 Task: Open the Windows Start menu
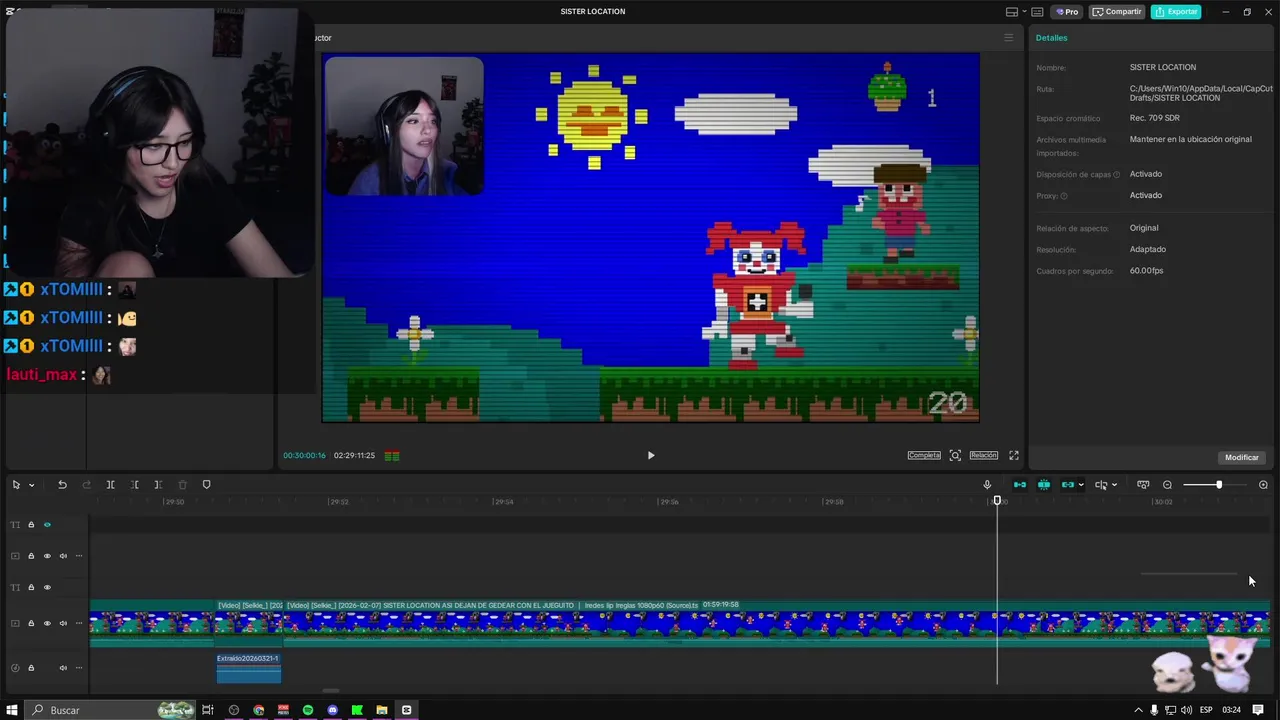pos(12,710)
